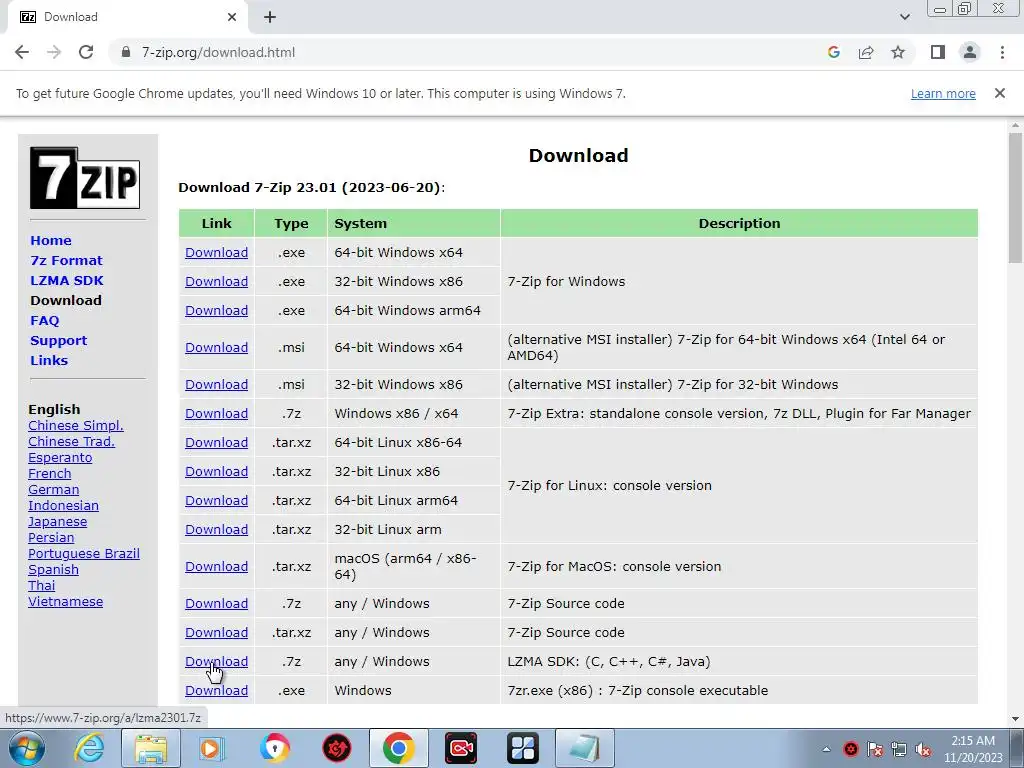
Task: Close the Download tab
Action: [x=232, y=17]
